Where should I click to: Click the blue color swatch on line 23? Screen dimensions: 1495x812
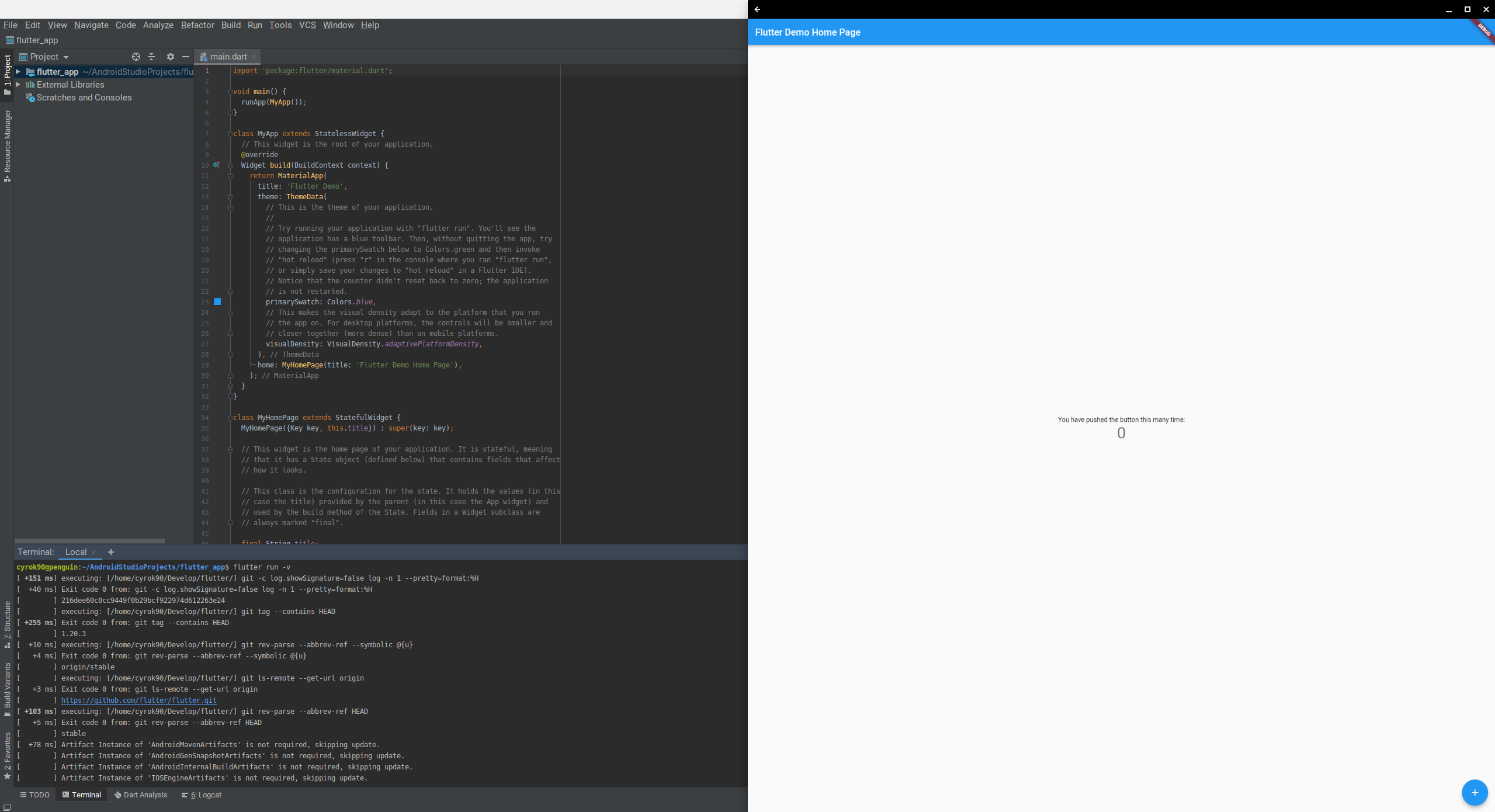217,302
